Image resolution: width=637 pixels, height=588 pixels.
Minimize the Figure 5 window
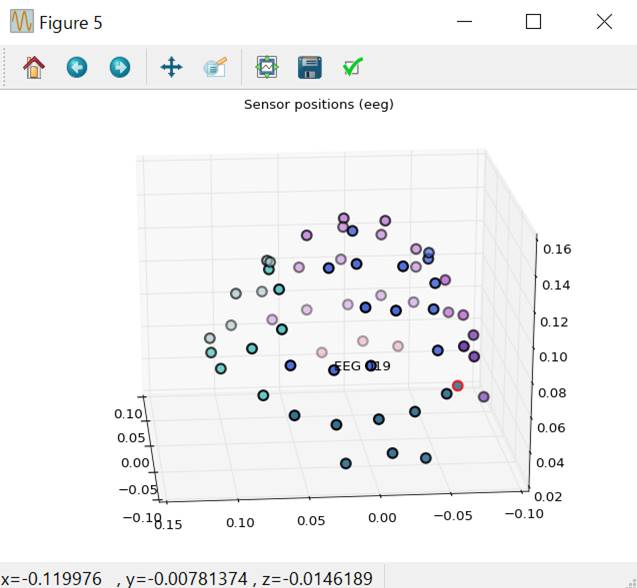(464, 22)
